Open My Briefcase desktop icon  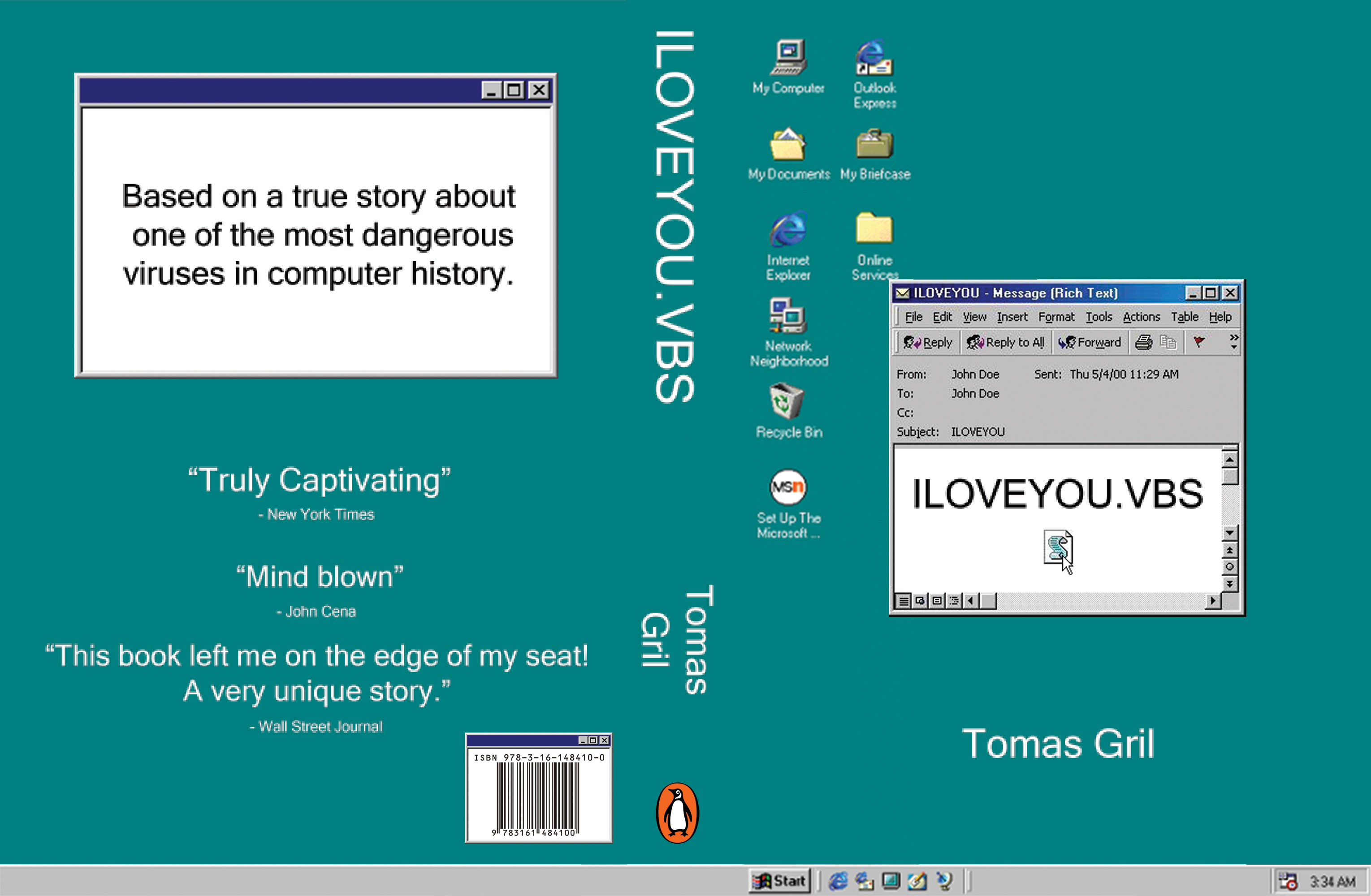pyautogui.click(x=874, y=144)
